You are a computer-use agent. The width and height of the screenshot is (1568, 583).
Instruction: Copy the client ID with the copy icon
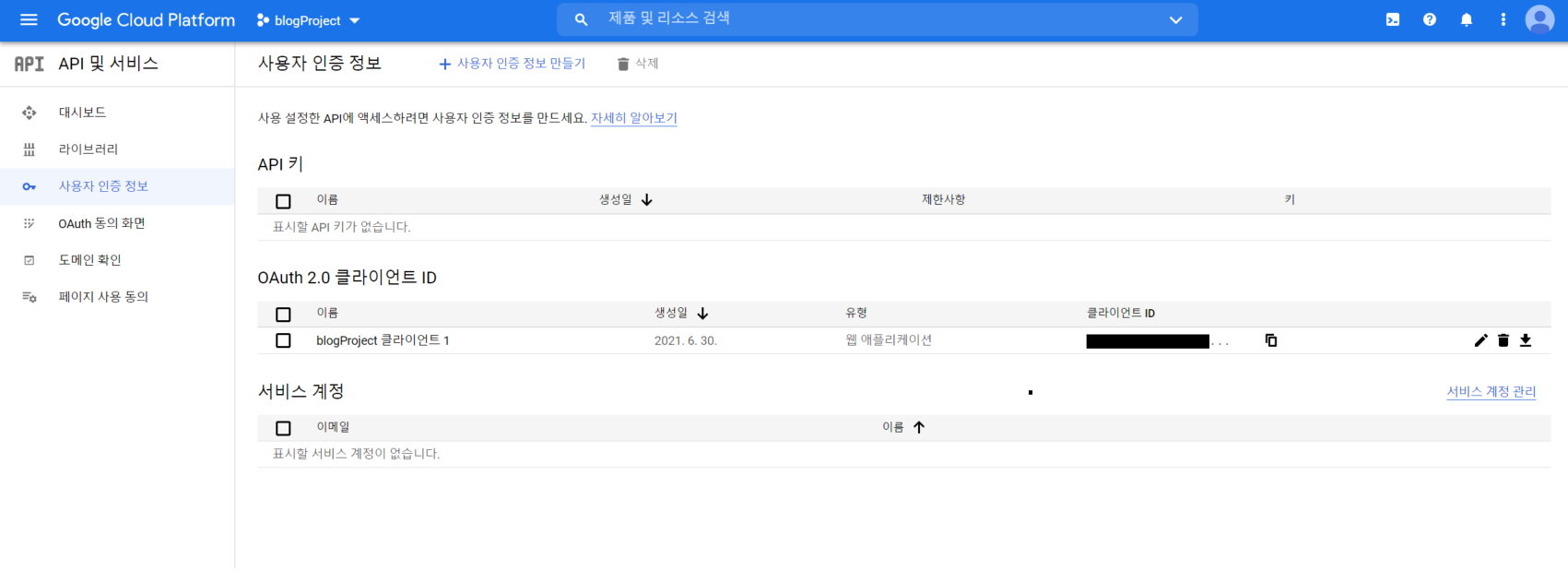tap(1271, 340)
